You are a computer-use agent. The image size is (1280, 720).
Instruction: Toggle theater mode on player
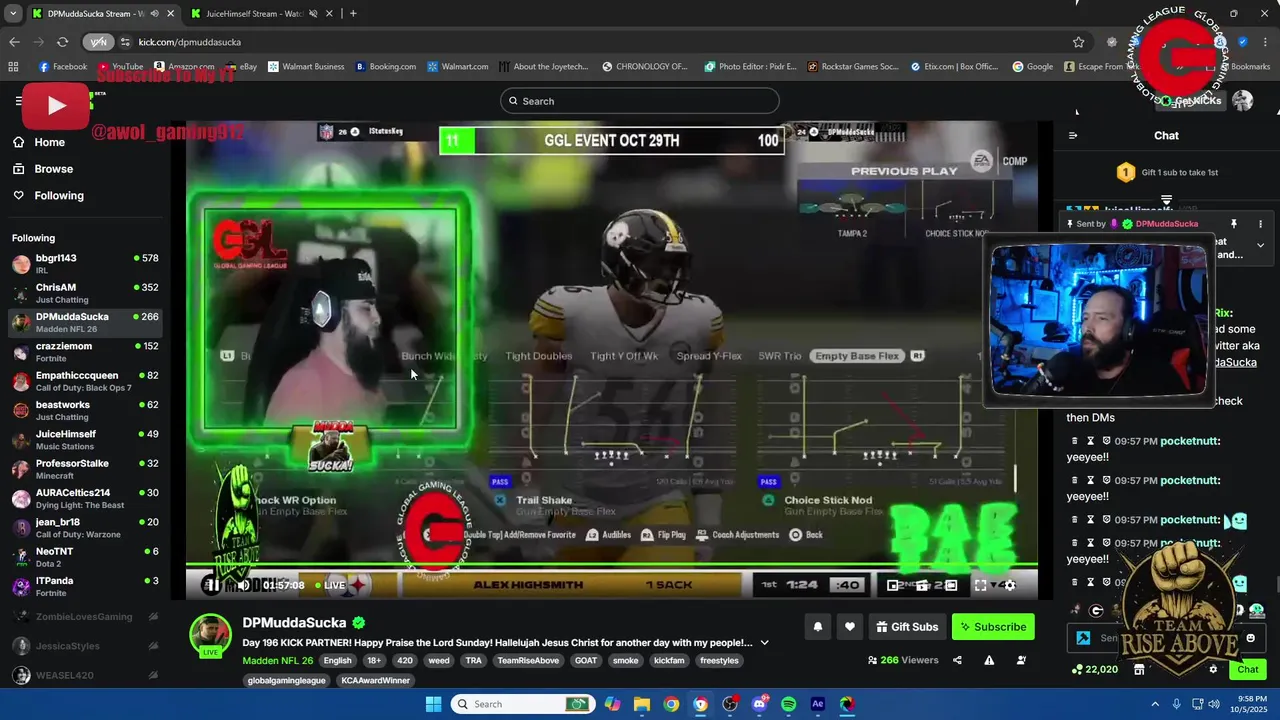click(951, 585)
